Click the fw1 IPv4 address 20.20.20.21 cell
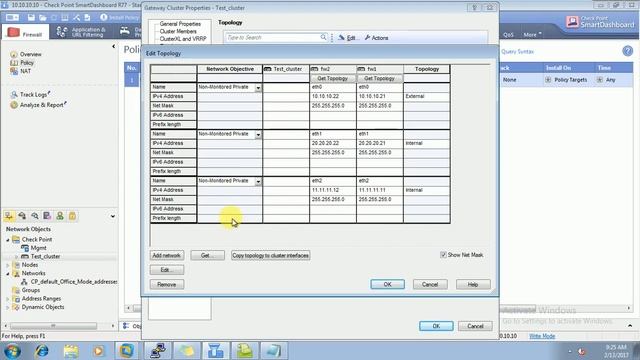Viewport: 640px width, 360px height. 380,143
